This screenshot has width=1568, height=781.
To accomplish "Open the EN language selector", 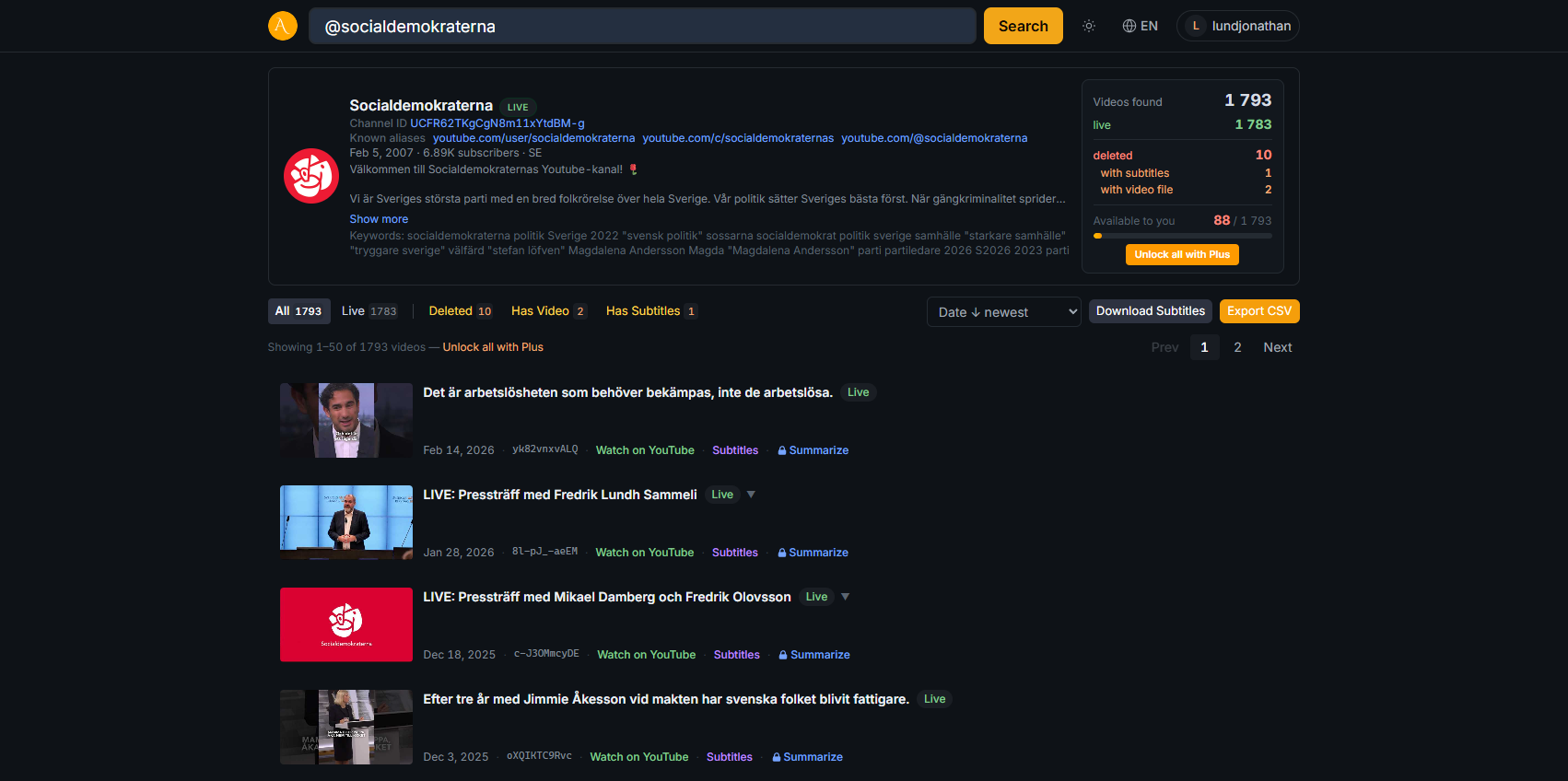I will tap(1141, 26).
